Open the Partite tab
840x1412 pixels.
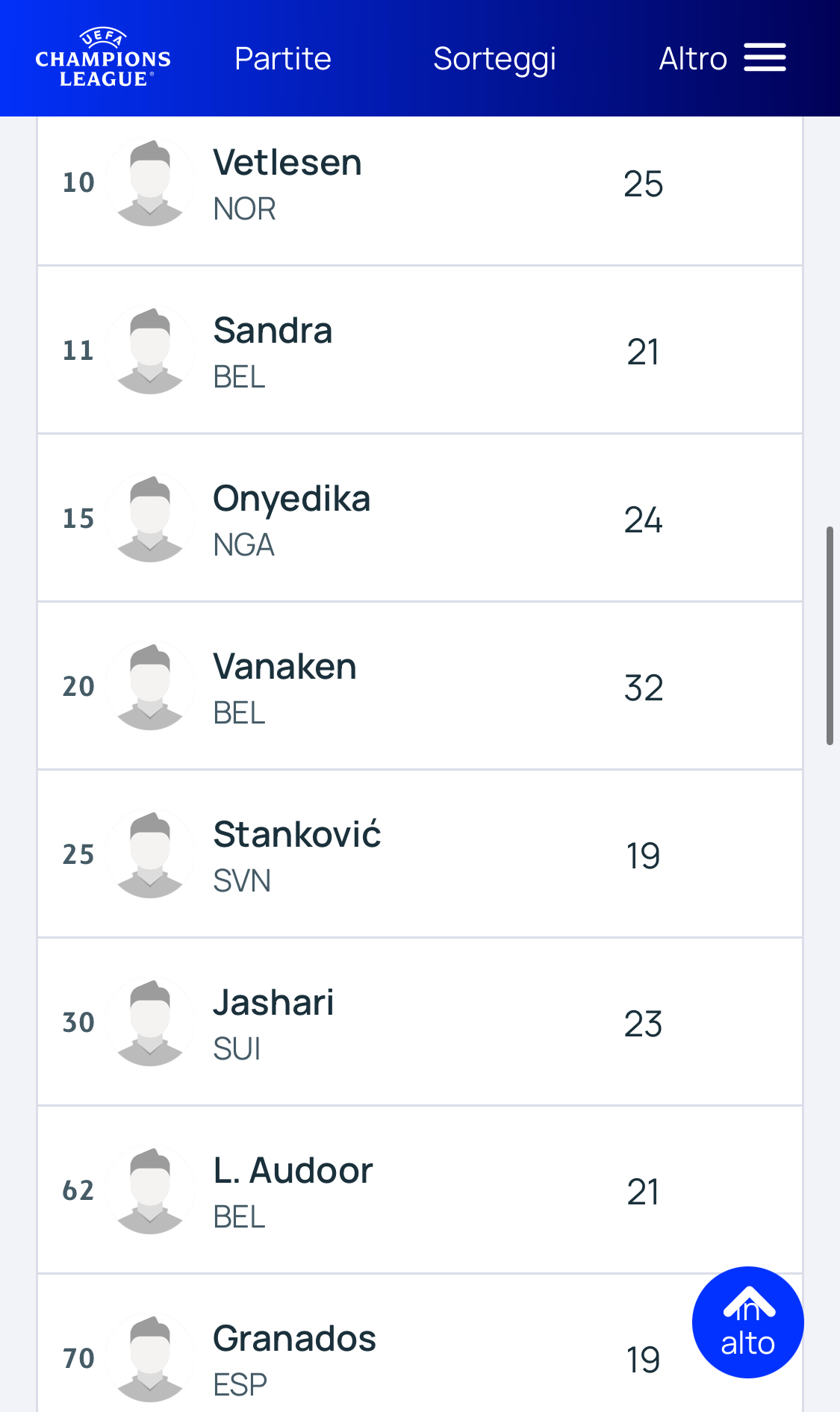[x=282, y=58]
